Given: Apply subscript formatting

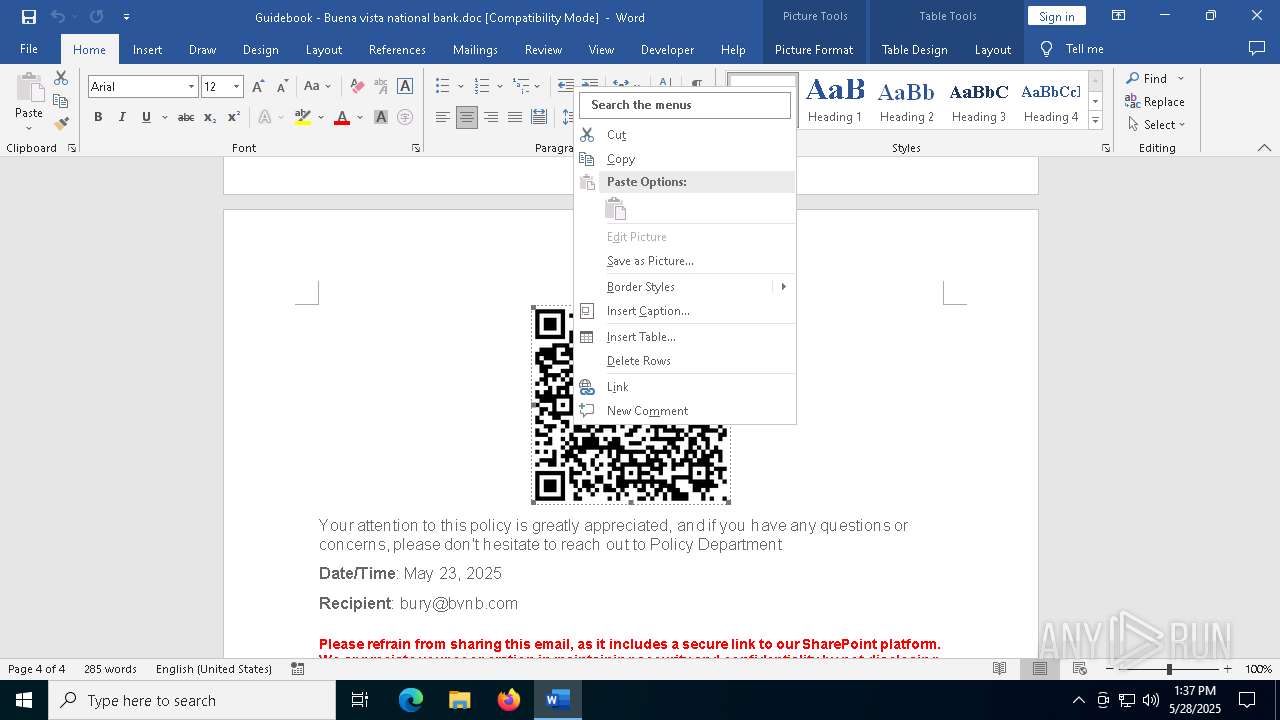Looking at the screenshot, I should pos(210,117).
